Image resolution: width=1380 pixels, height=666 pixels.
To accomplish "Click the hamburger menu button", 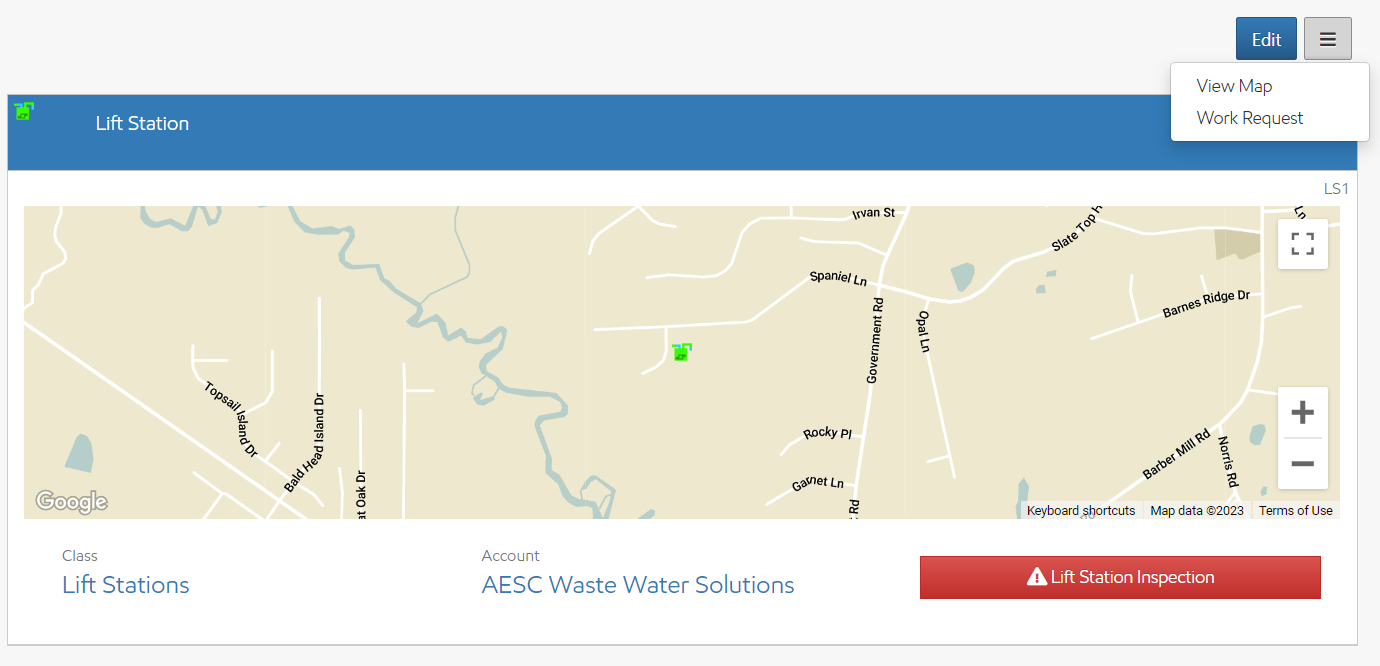I will 1327,39.
